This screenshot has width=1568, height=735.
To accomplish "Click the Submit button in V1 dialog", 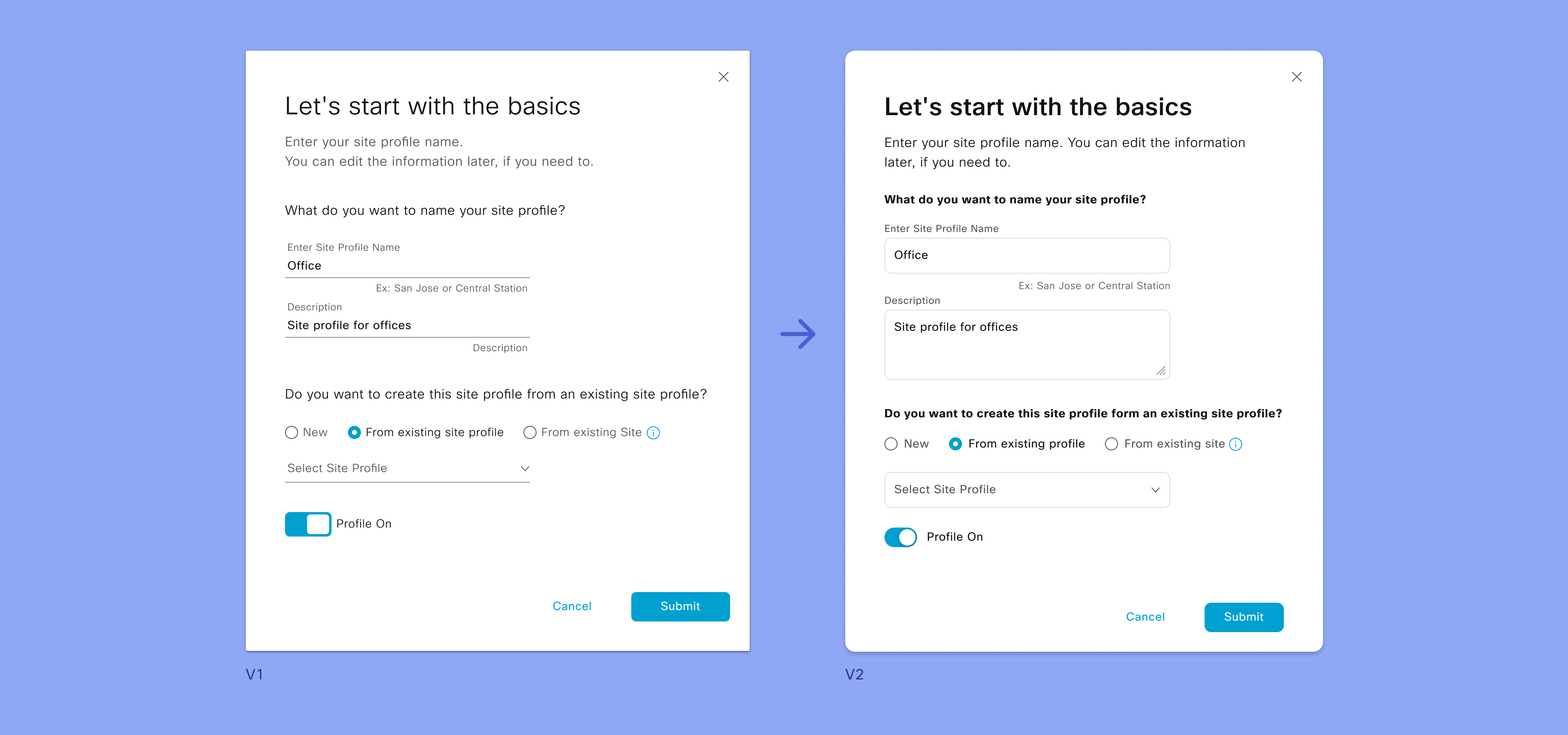I will pyautogui.click(x=681, y=607).
